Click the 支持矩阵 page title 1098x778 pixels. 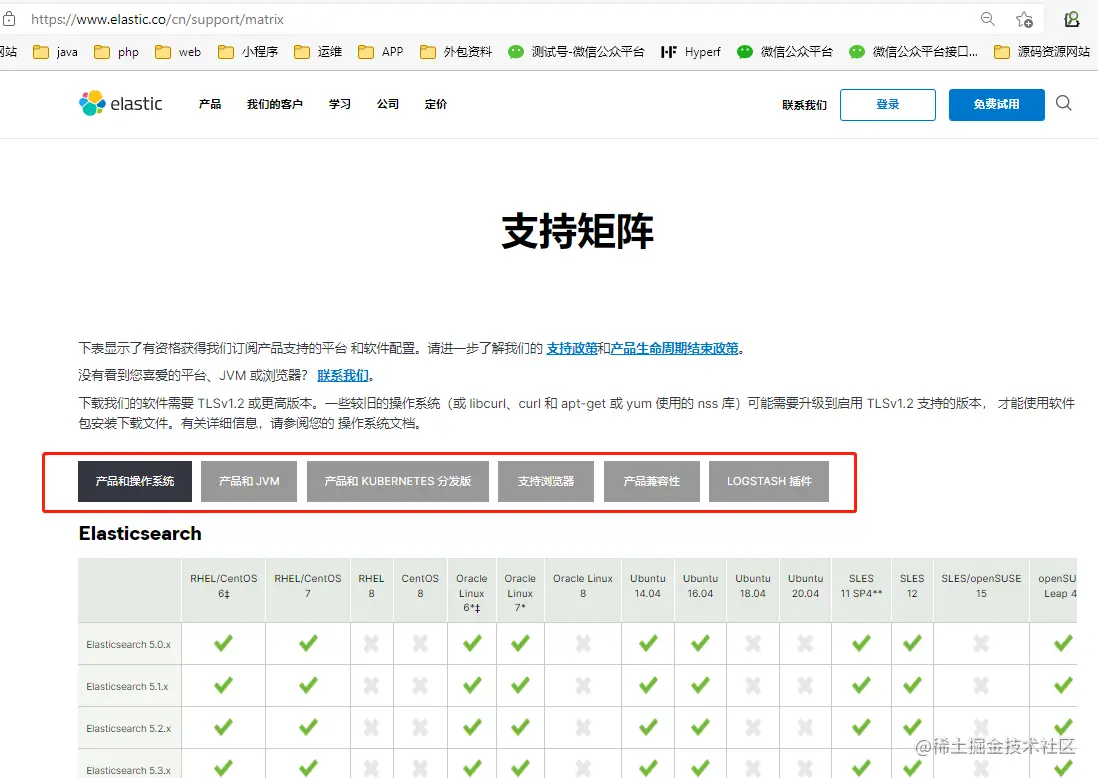pos(578,231)
